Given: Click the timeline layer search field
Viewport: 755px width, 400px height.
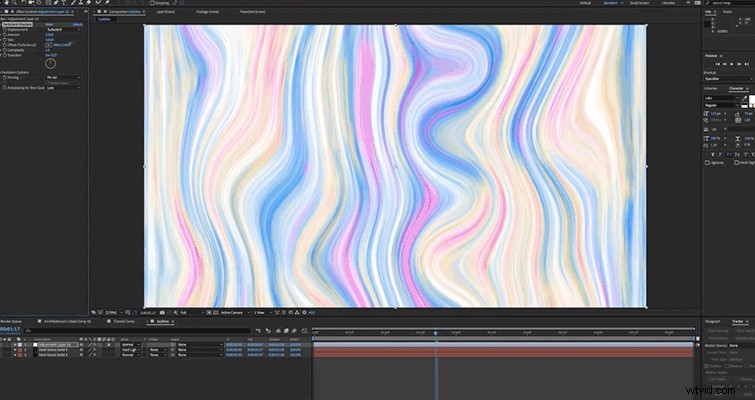Looking at the screenshot, I should click(137, 330).
